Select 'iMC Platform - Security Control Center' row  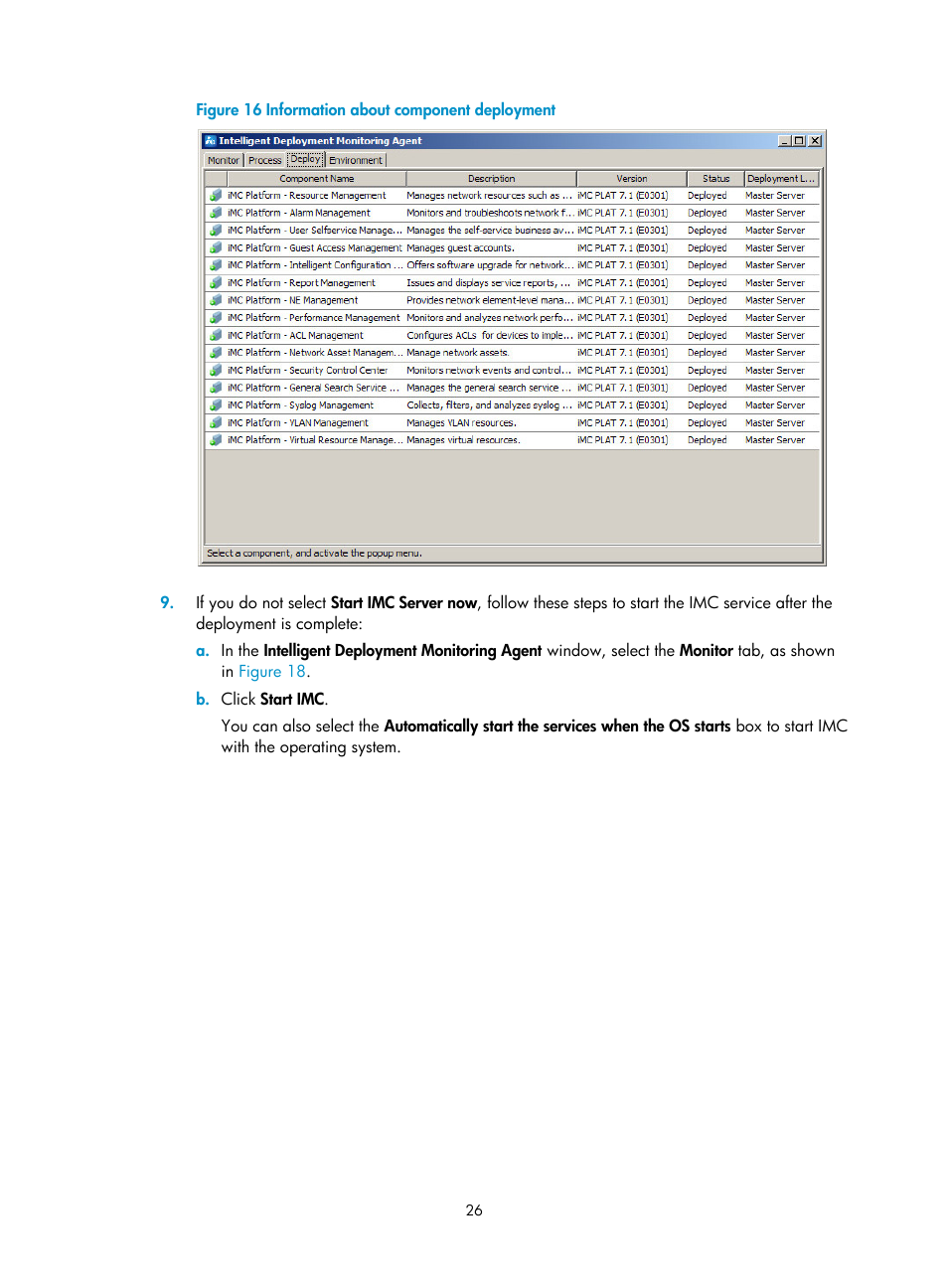coord(512,371)
